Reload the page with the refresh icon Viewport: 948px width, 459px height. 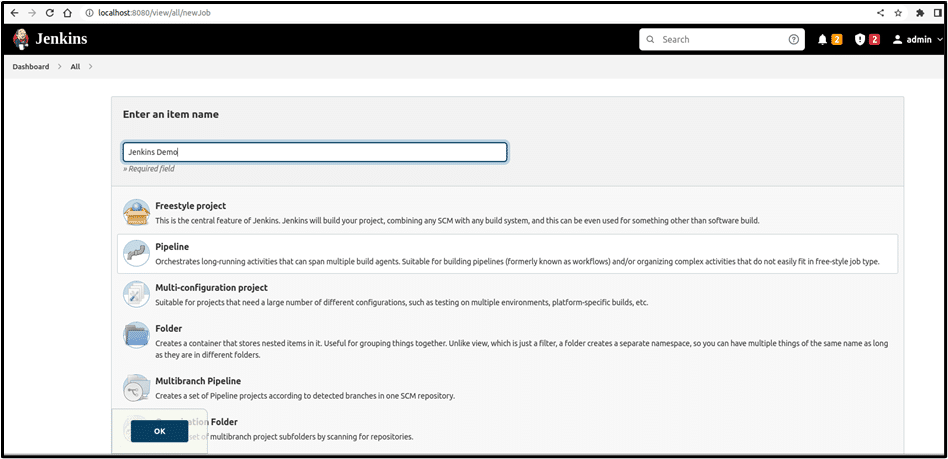click(x=50, y=13)
